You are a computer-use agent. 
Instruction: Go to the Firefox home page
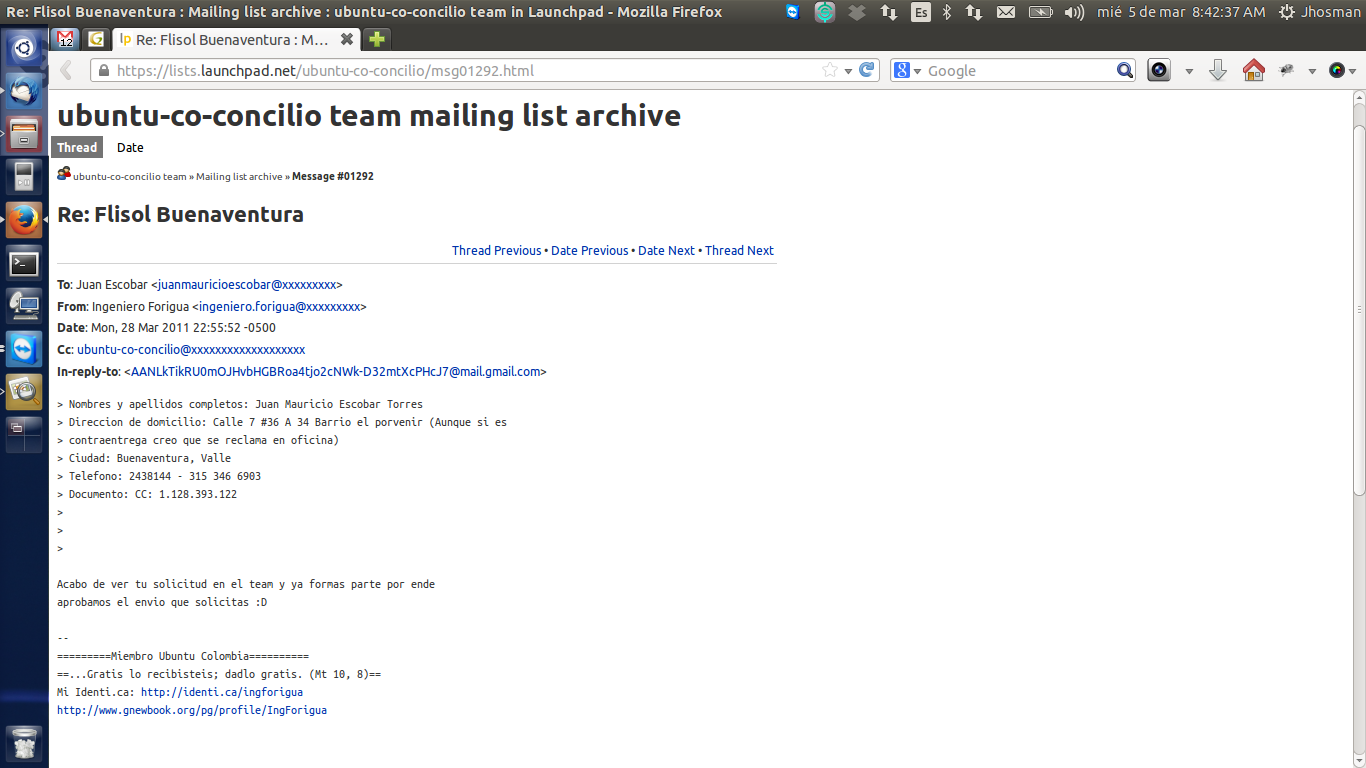tap(1253, 71)
